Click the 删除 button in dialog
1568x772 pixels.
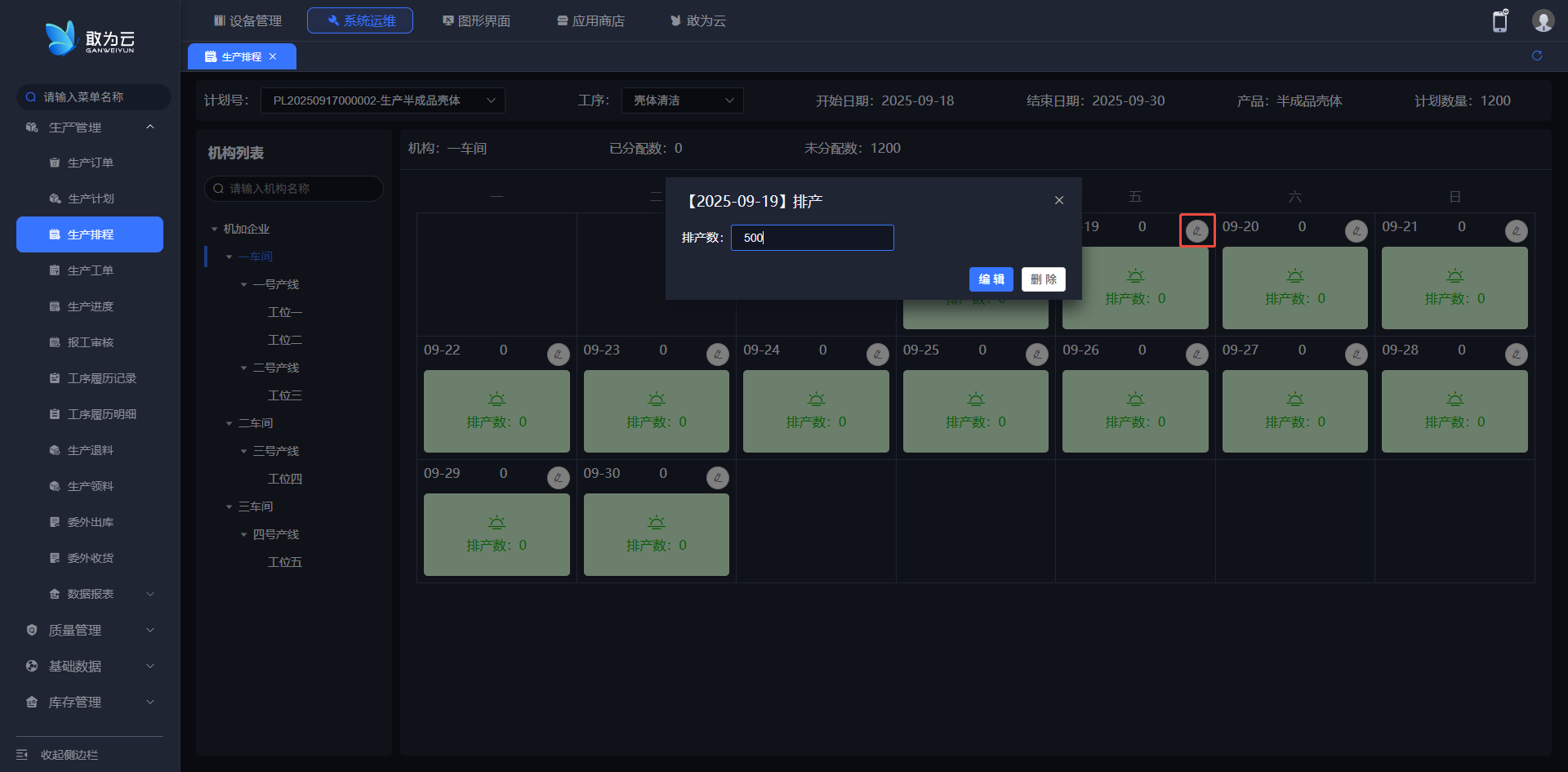pos(1043,279)
